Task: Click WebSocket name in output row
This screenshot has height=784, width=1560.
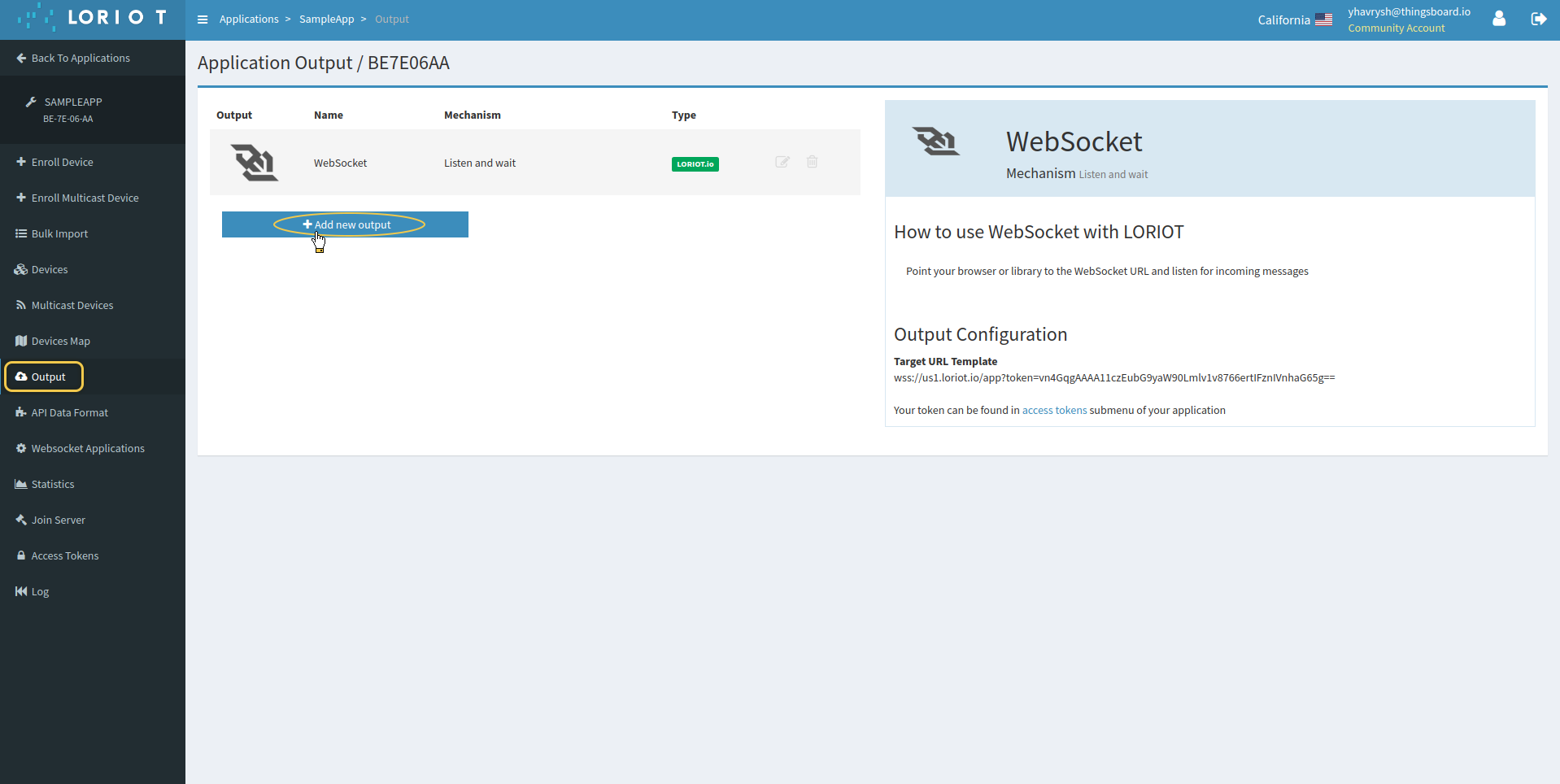Action: click(x=340, y=163)
